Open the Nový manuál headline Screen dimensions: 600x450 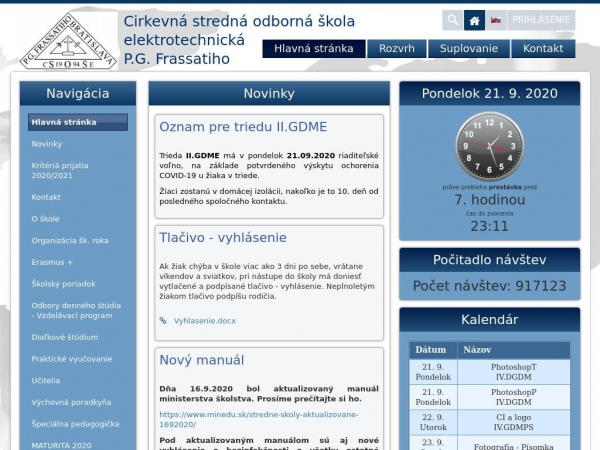coord(202,360)
